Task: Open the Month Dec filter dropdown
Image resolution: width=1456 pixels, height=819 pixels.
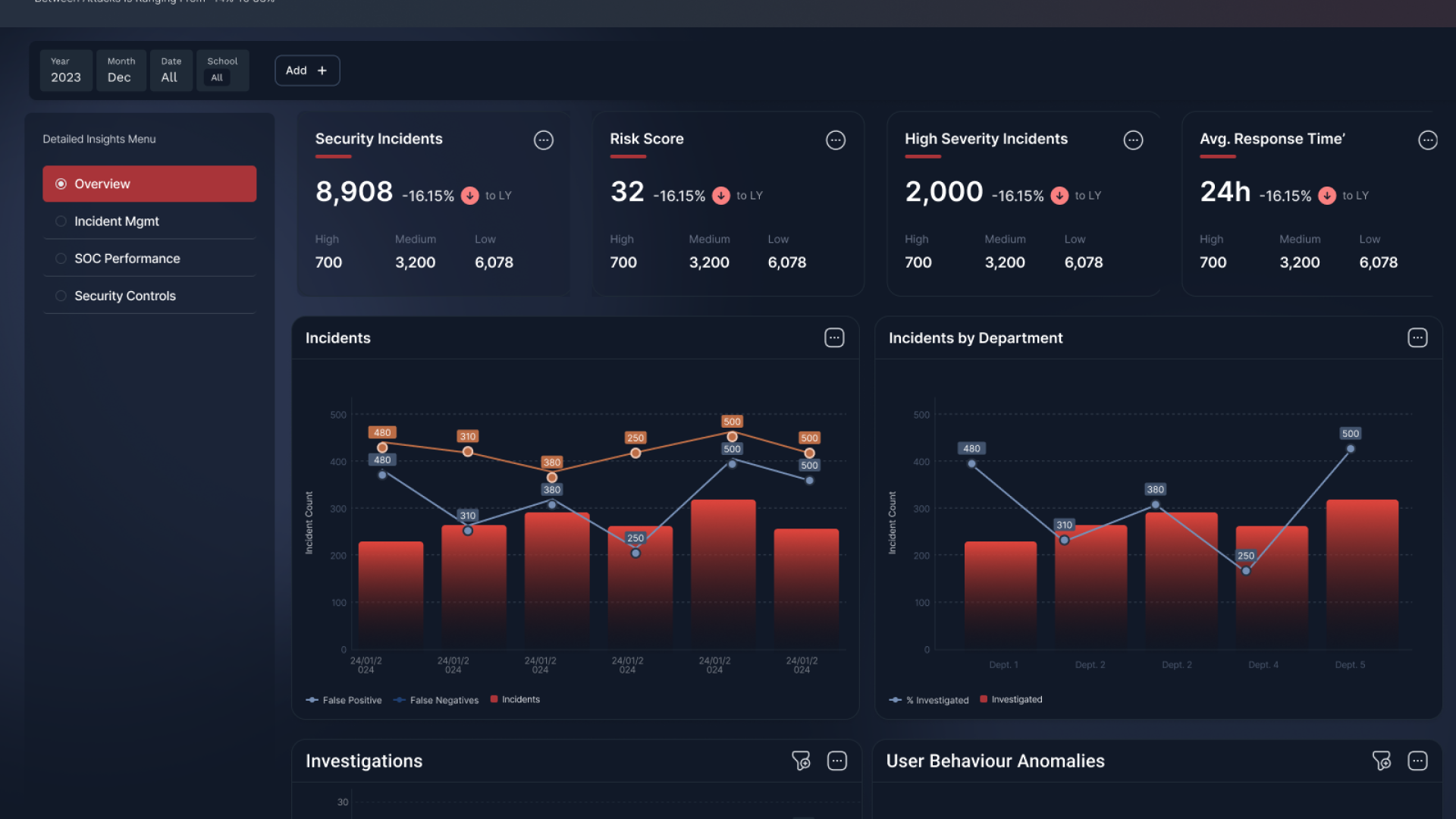Action: click(121, 71)
